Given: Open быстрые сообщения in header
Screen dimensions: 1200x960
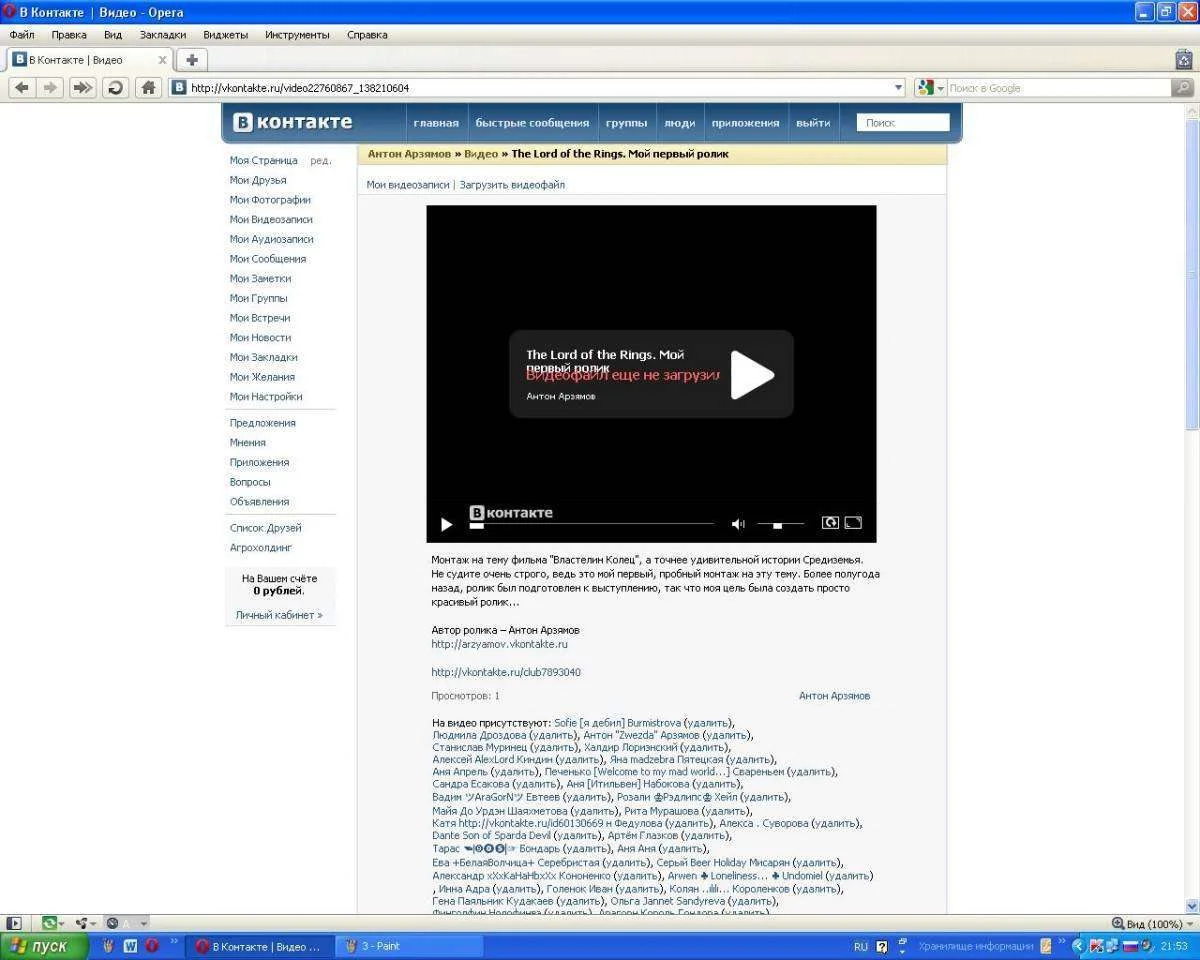Looking at the screenshot, I should coord(532,123).
